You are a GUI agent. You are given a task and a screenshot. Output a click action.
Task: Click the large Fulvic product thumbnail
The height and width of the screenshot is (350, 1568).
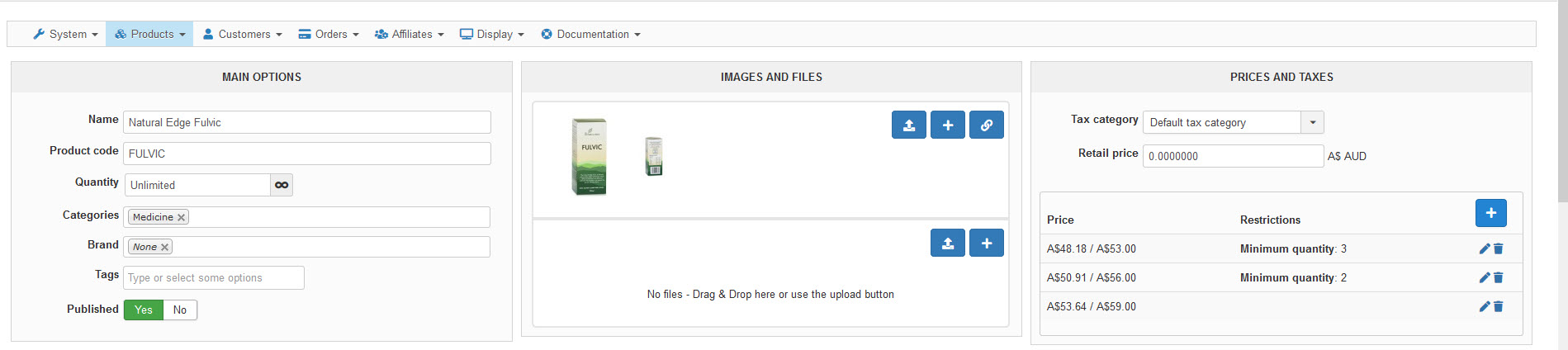[x=590, y=157]
